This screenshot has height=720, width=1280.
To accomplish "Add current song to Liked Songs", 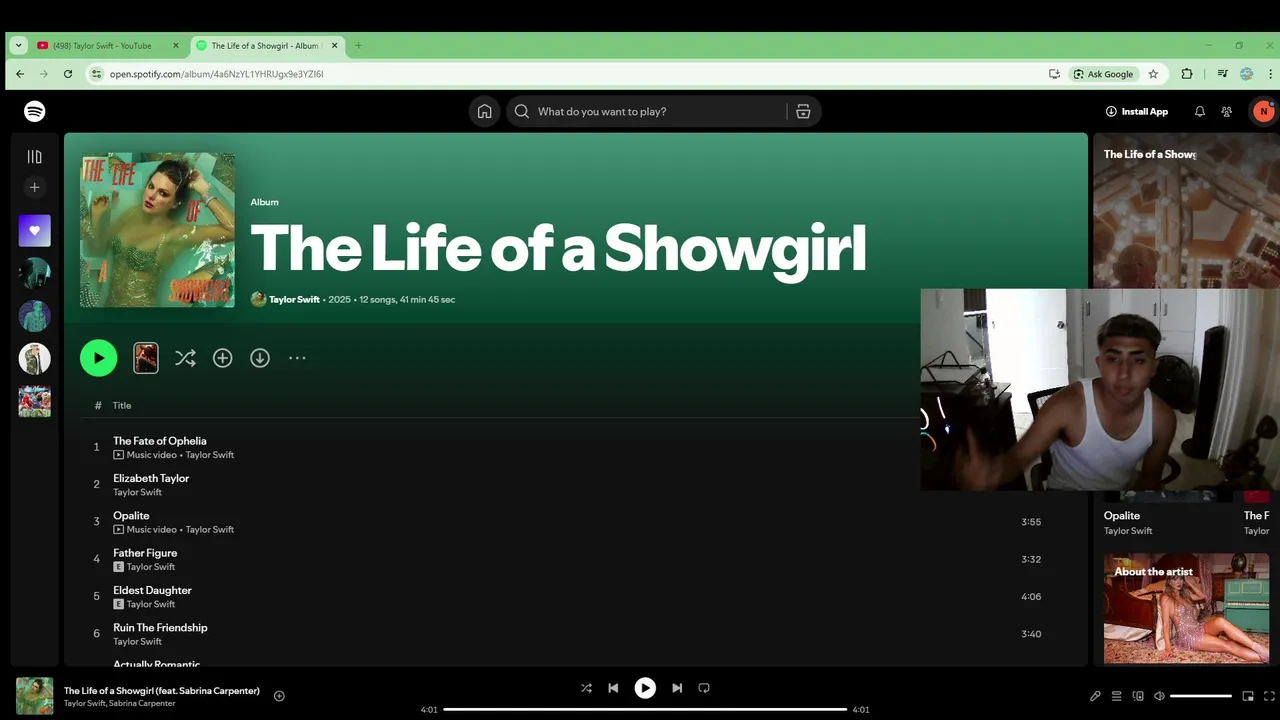I will click(x=279, y=696).
